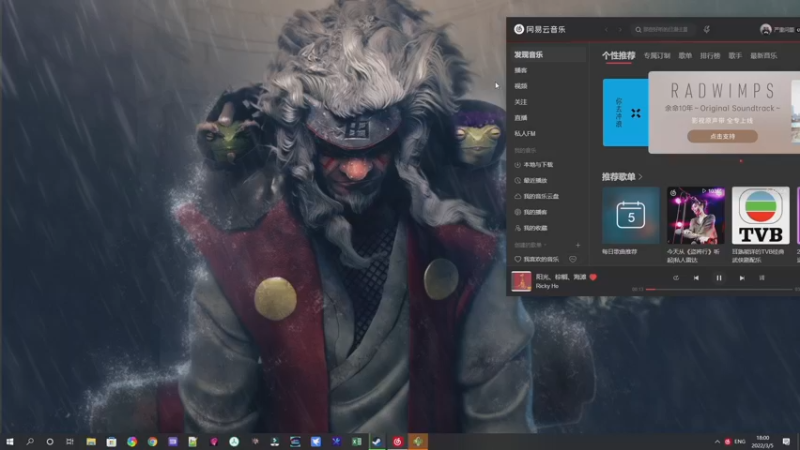
Task: Skip to the previous track
Action: (696, 278)
